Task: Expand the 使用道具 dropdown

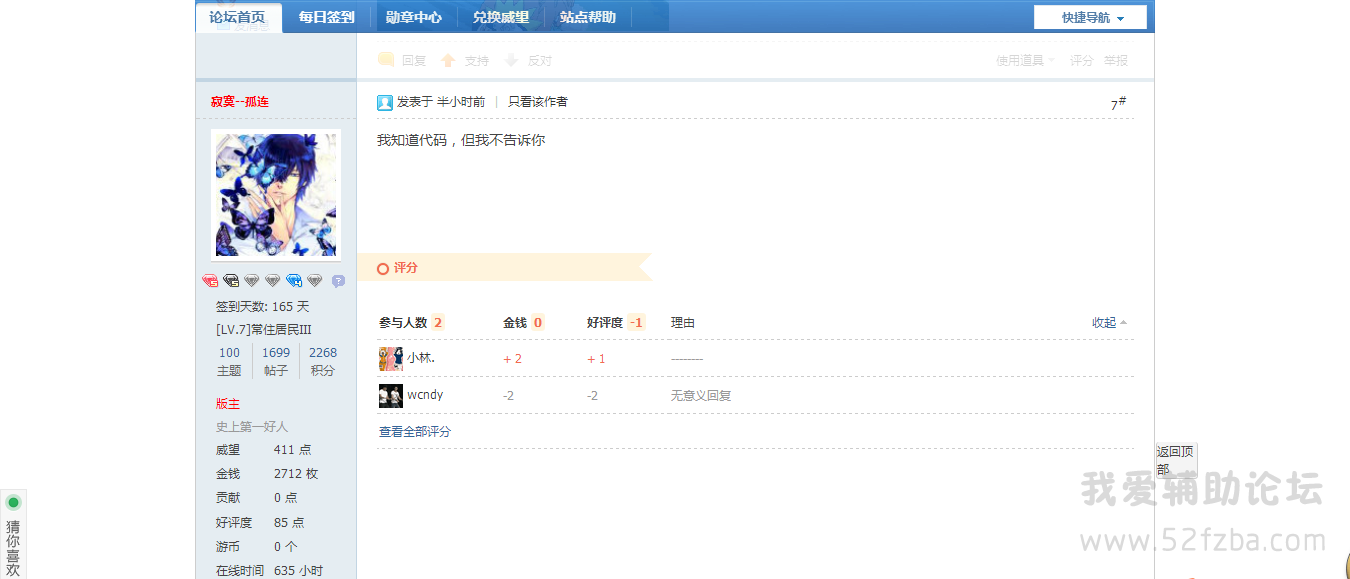Action: [1025, 60]
